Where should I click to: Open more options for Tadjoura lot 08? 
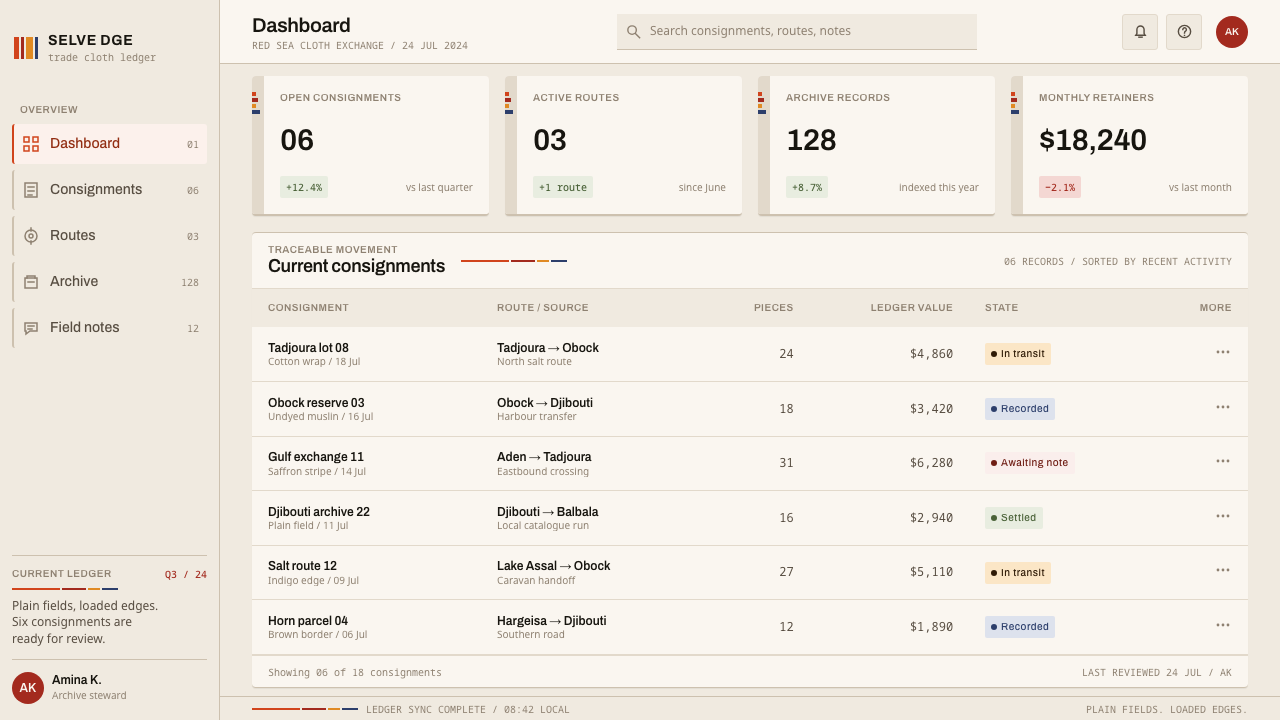point(1223,352)
